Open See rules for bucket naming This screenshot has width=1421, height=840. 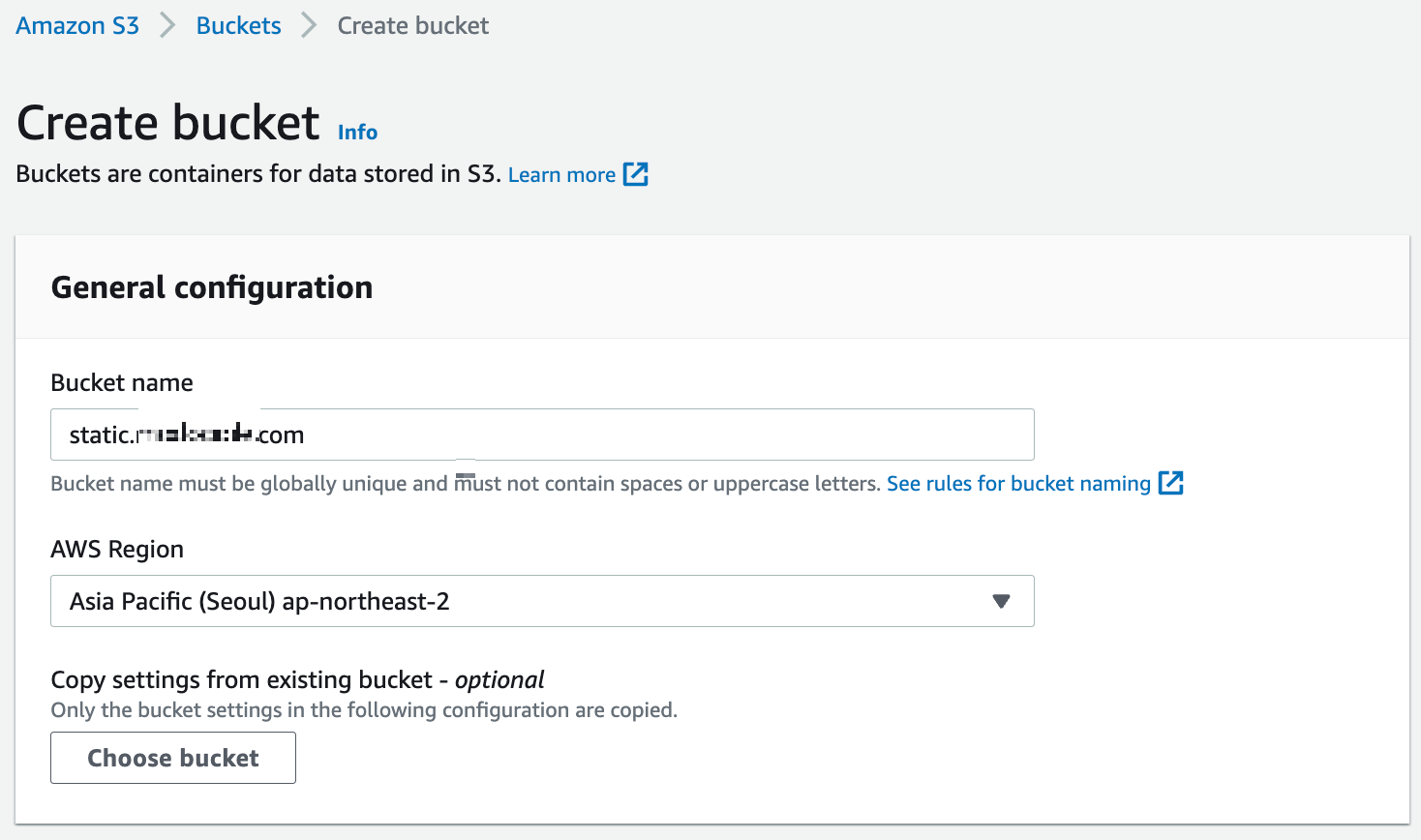(1018, 484)
